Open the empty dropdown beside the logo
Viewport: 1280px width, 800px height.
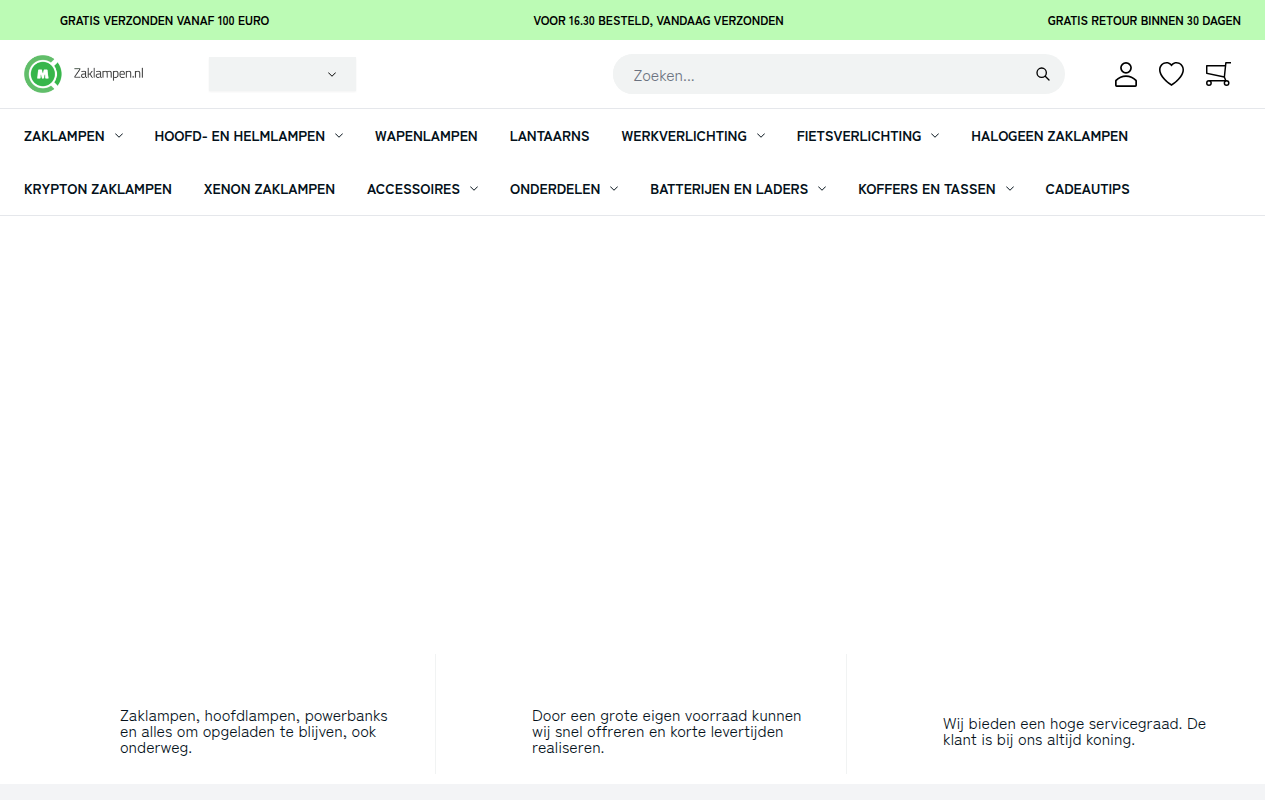pyautogui.click(x=282, y=74)
